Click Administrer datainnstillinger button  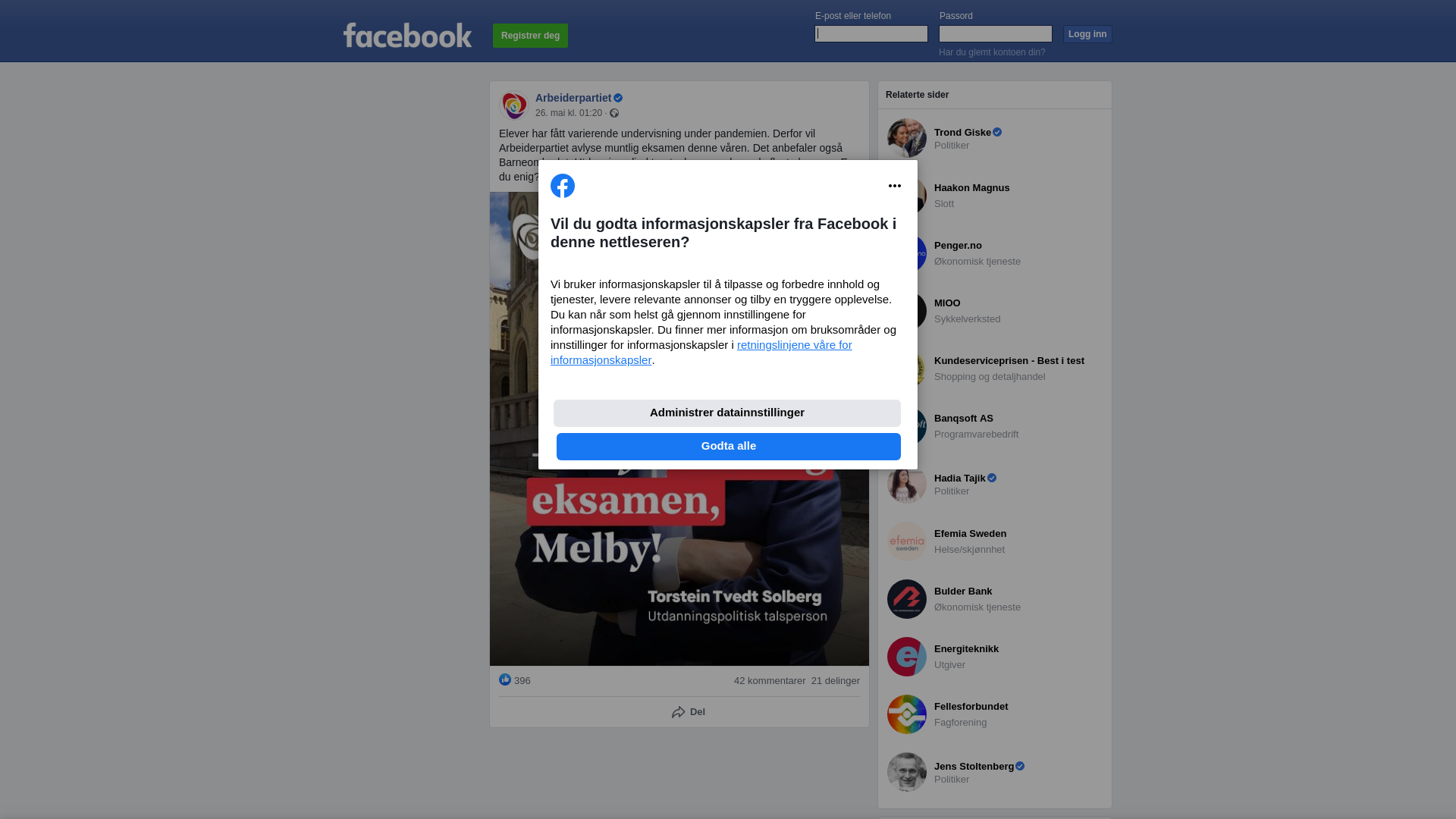[727, 413]
